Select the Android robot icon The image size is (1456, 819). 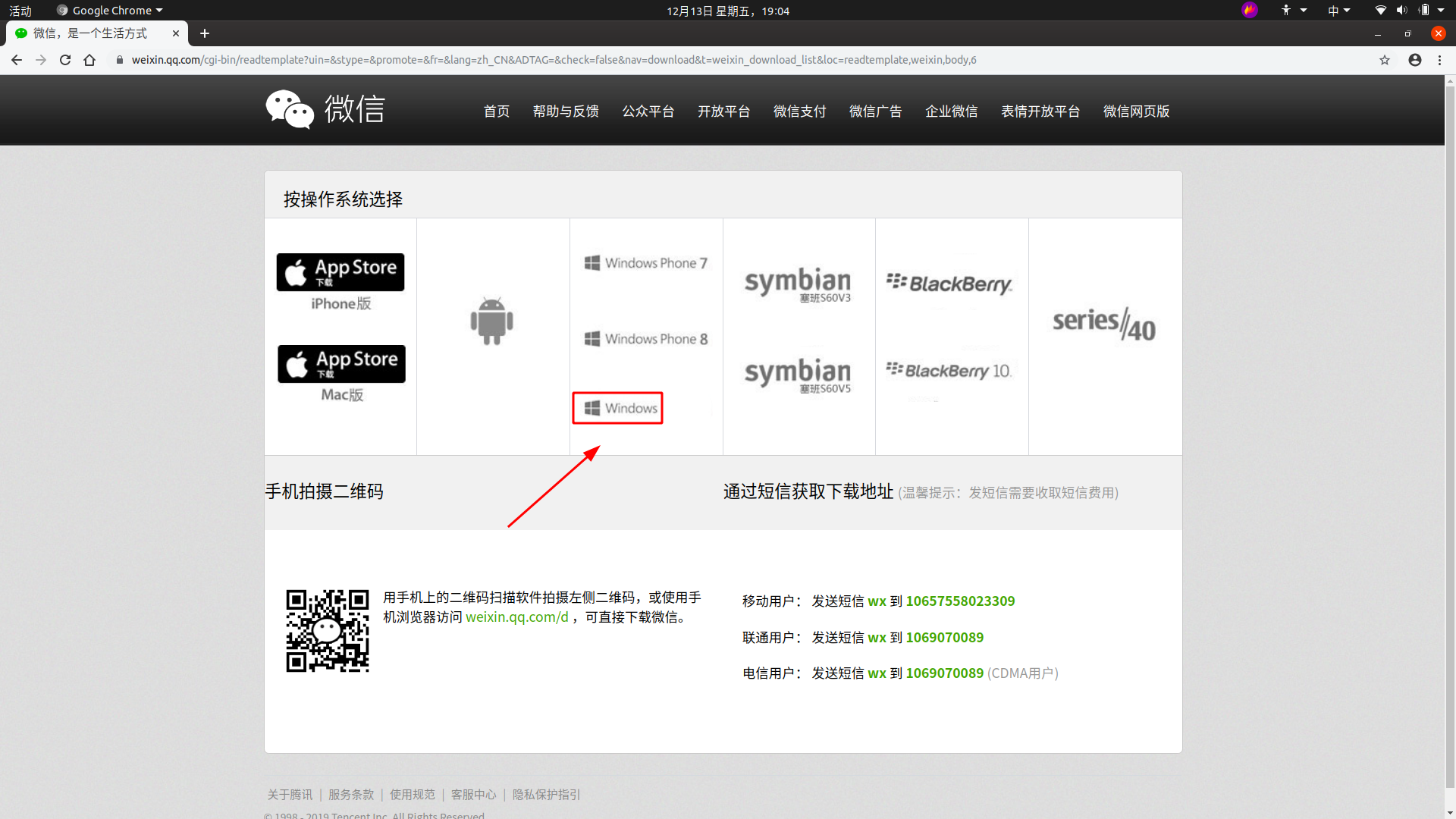pos(492,321)
